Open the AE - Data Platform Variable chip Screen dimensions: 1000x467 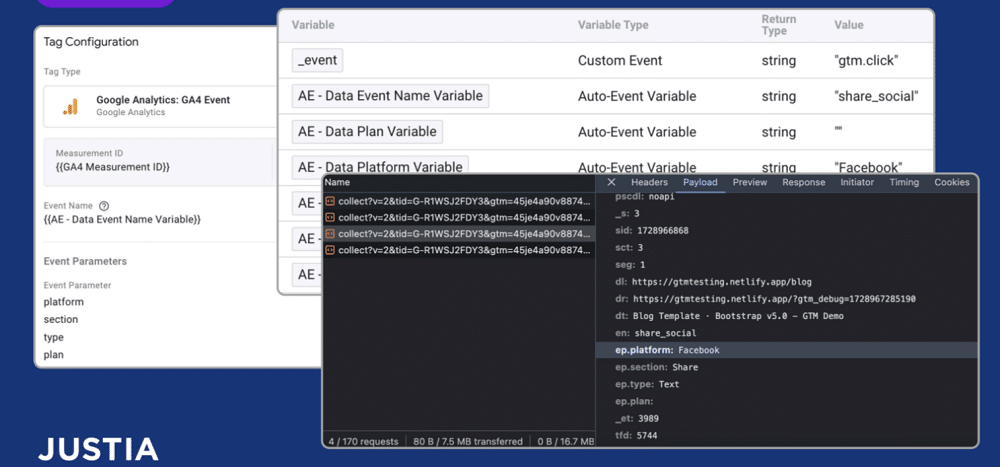pyautogui.click(x=380, y=166)
